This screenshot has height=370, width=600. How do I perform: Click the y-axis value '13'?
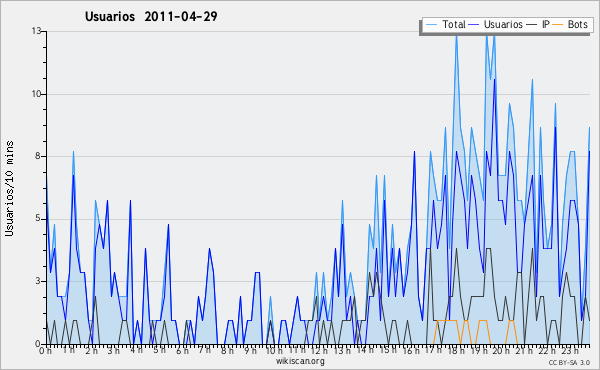coord(36,31)
